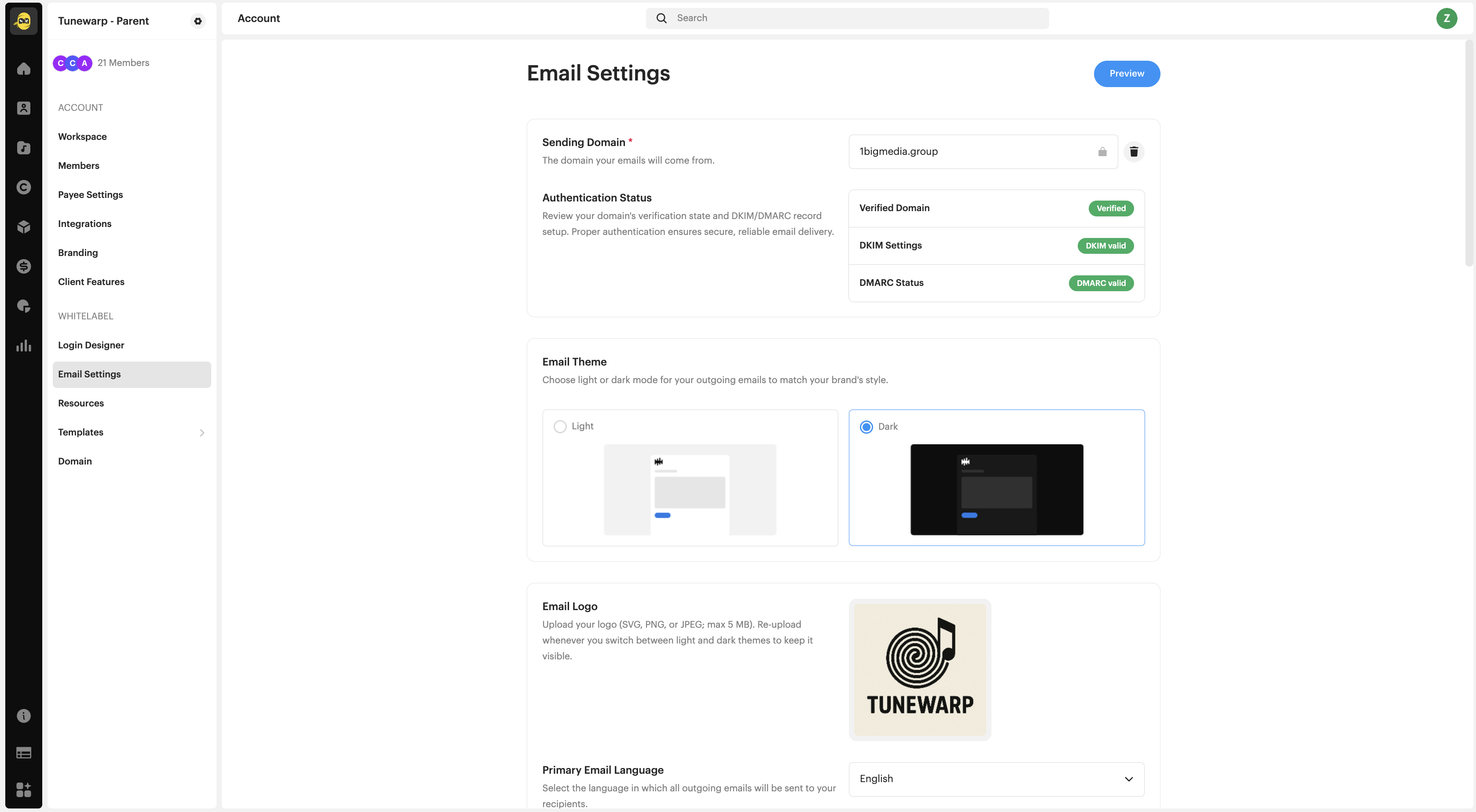Open the 21 Members link
Screen dimensions: 1476x812
(123, 63)
